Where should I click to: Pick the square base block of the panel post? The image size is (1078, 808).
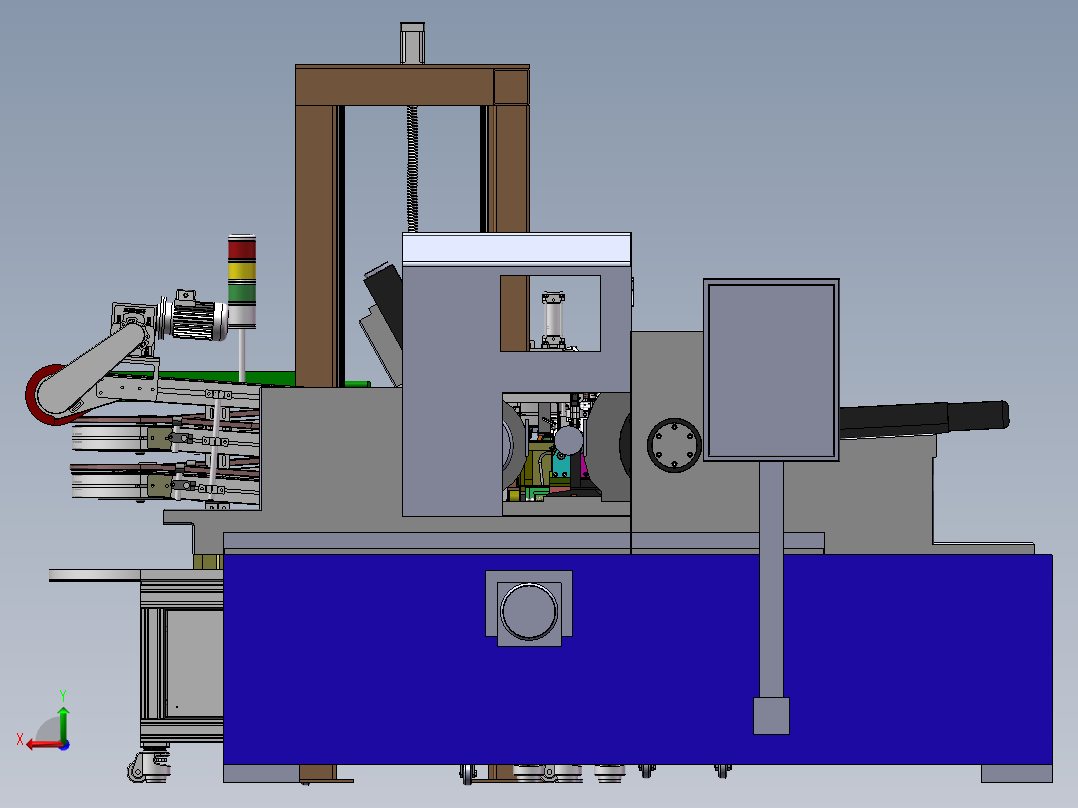pyautogui.click(x=771, y=716)
